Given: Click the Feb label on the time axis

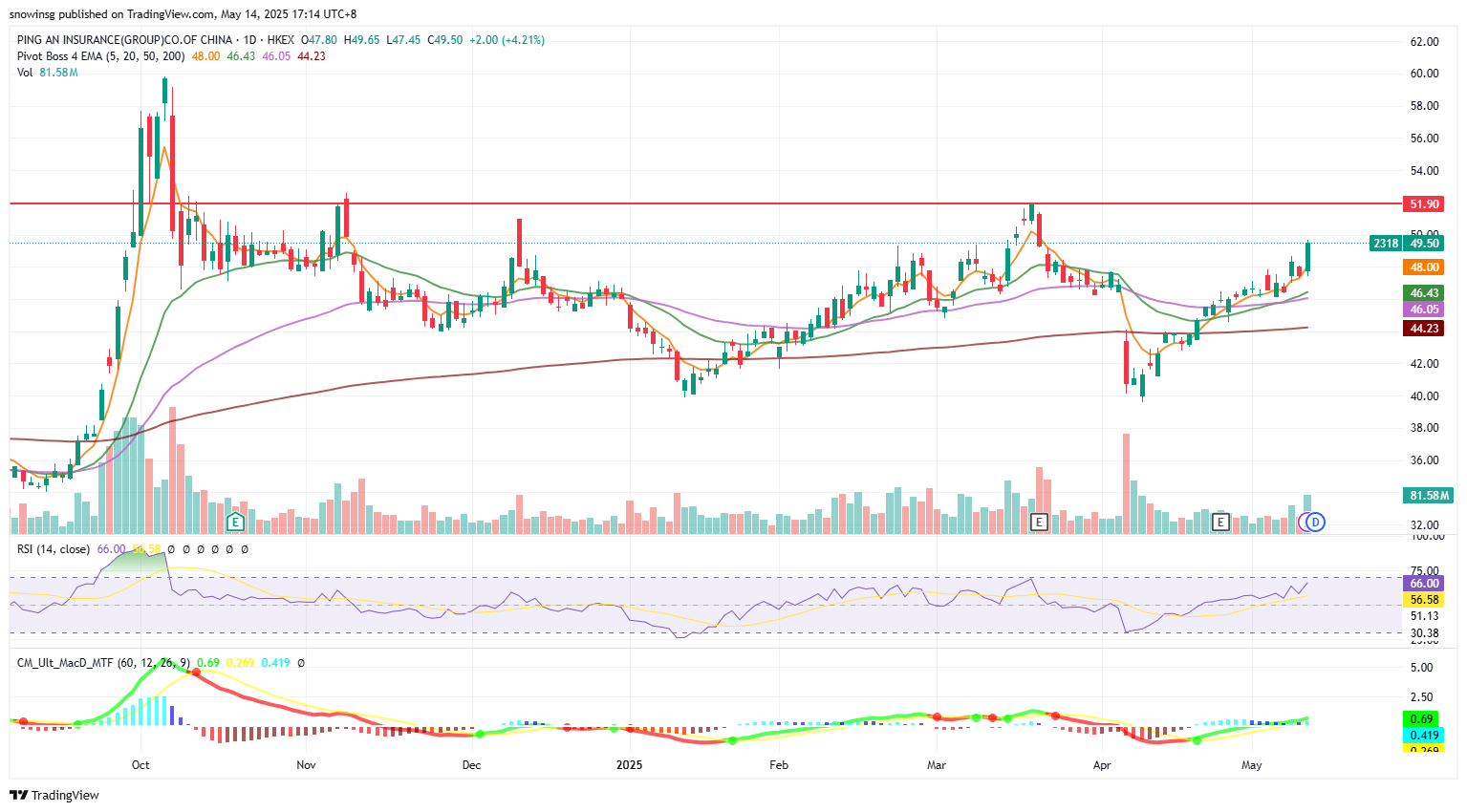Looking at the screenshot, I should (779, 765).
